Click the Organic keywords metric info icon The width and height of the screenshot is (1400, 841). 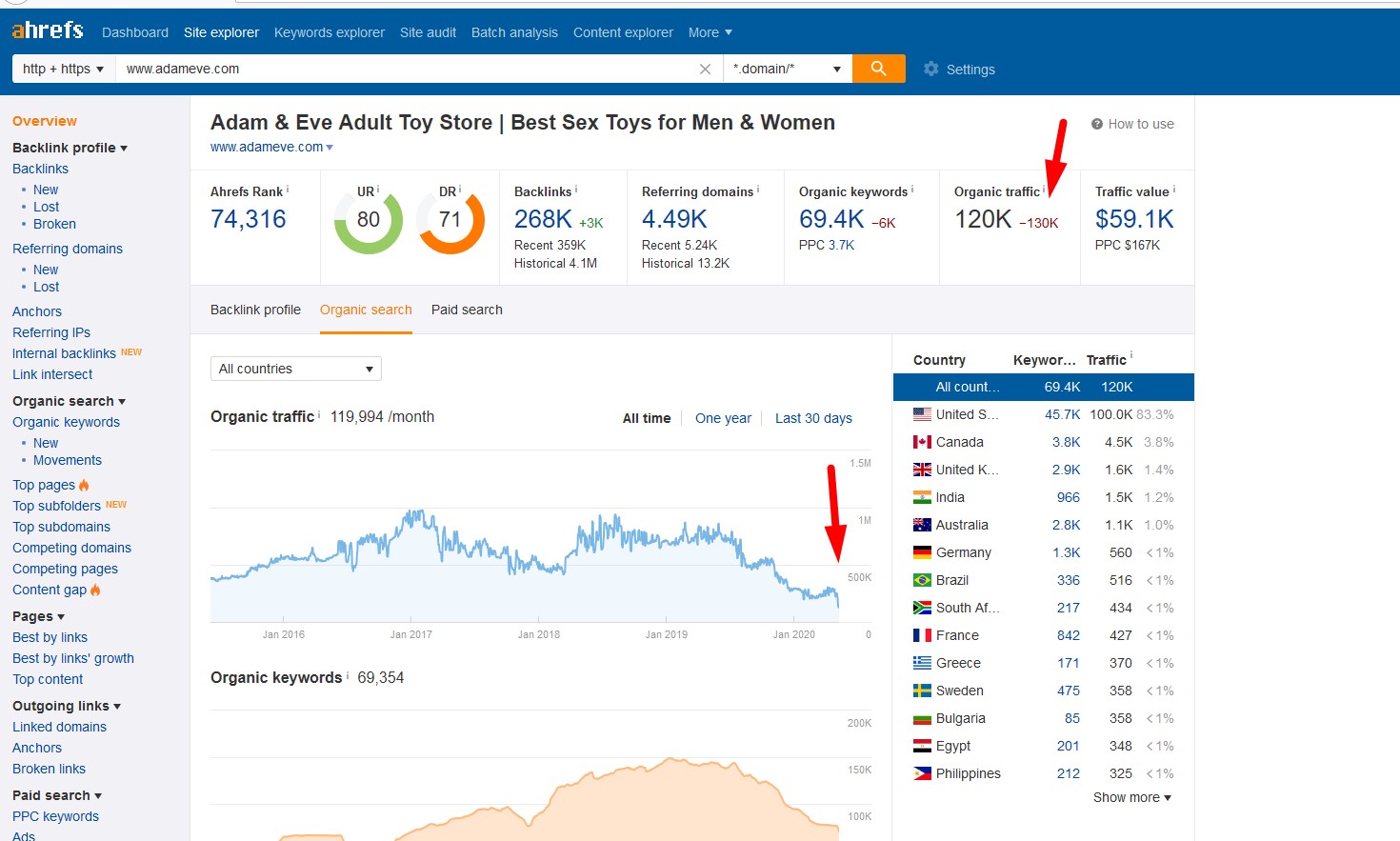click(912, 189)
